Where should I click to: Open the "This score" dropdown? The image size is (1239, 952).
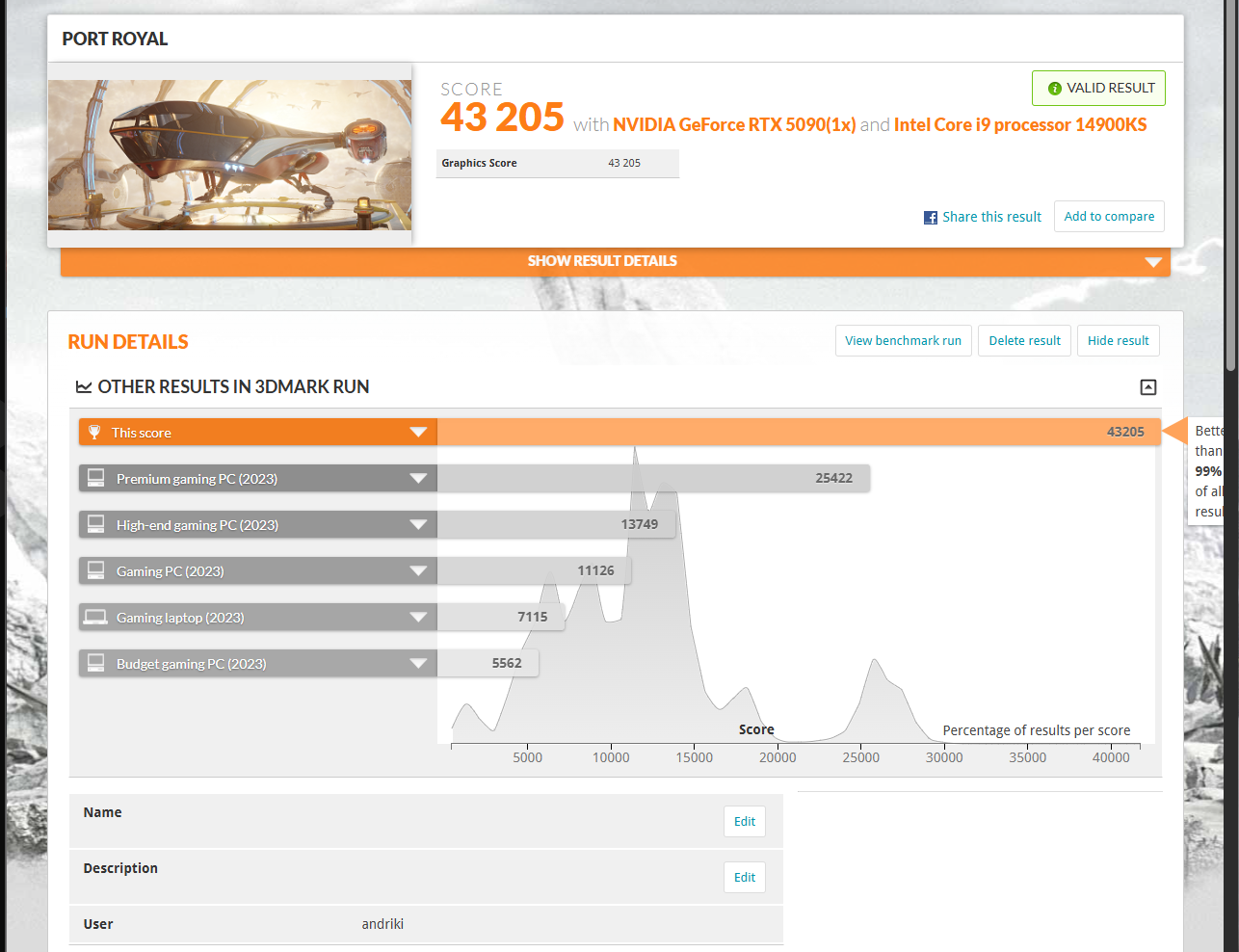418,432
